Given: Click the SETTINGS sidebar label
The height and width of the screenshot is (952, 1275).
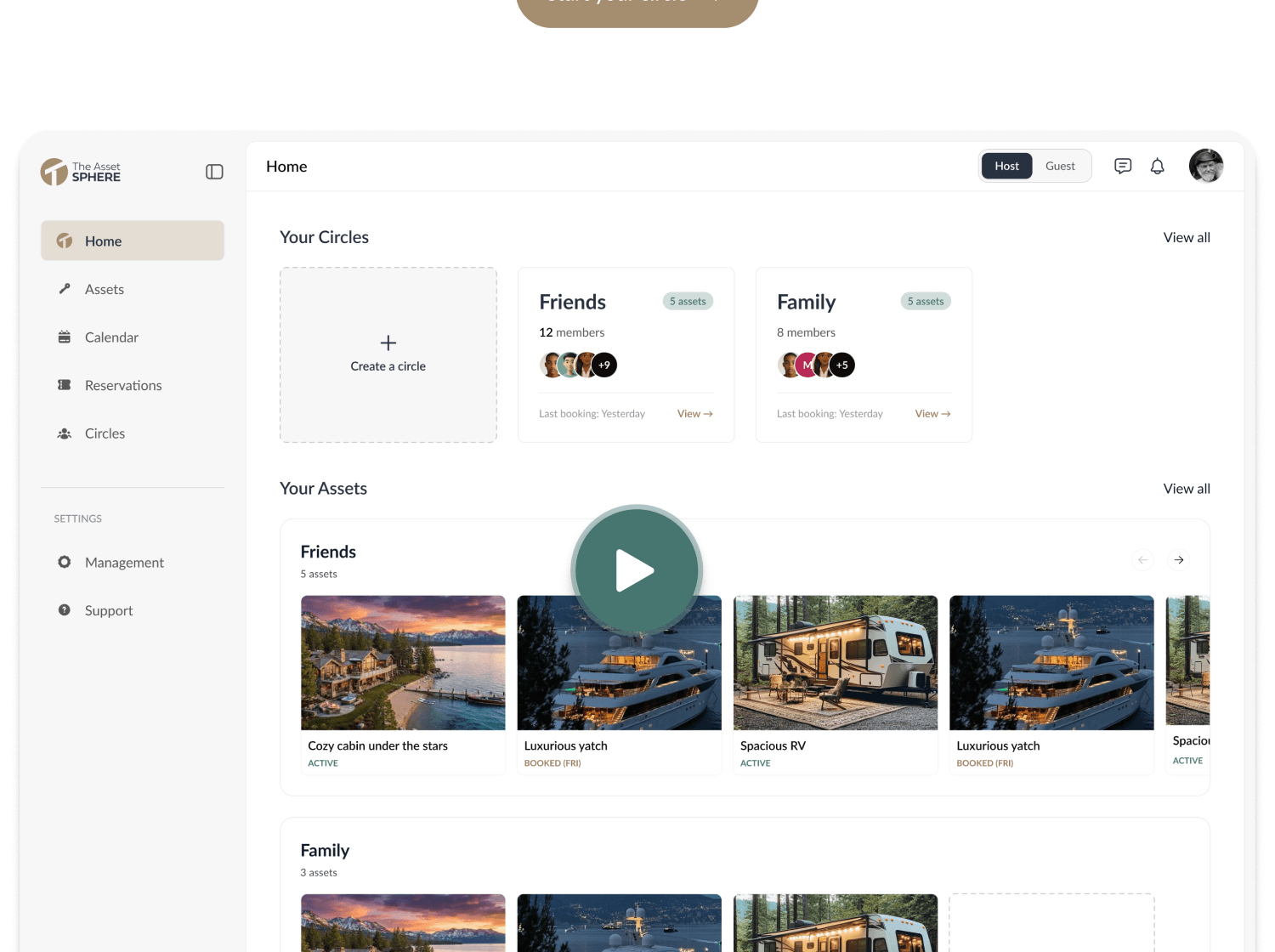Looking at the screenshot, I should [78, 518].
